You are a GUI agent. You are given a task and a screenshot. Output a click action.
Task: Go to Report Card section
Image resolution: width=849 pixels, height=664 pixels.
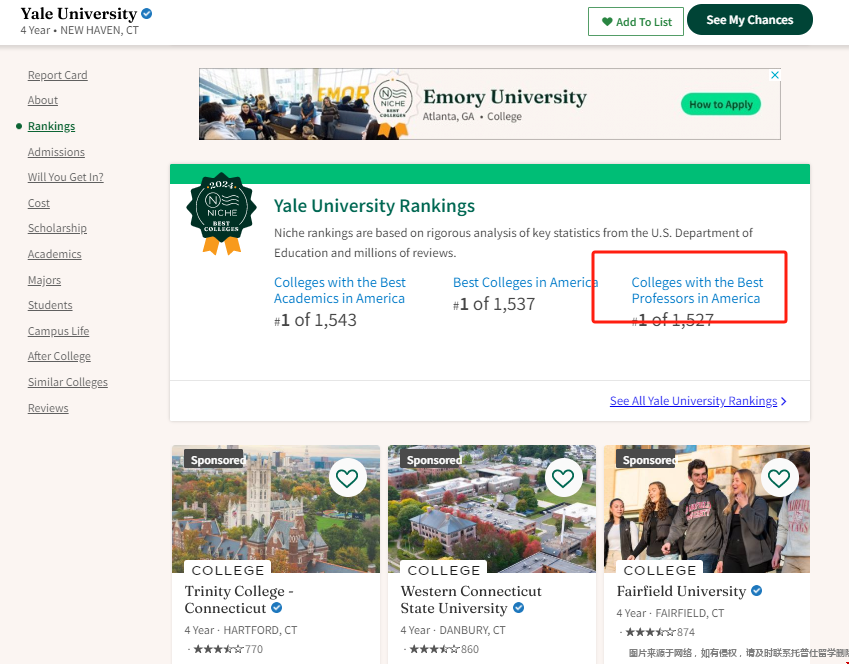(x=57, y=75)
